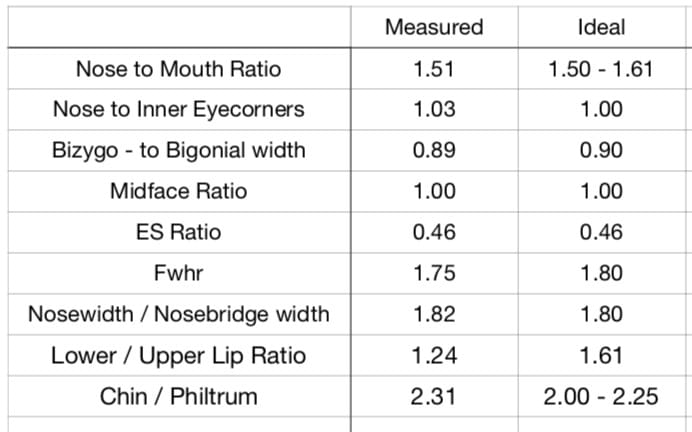Screen dimensions: 692x432
Task: Select ideal value 0.90 cell
Action: pyautogui.click(x=602, y=150)
